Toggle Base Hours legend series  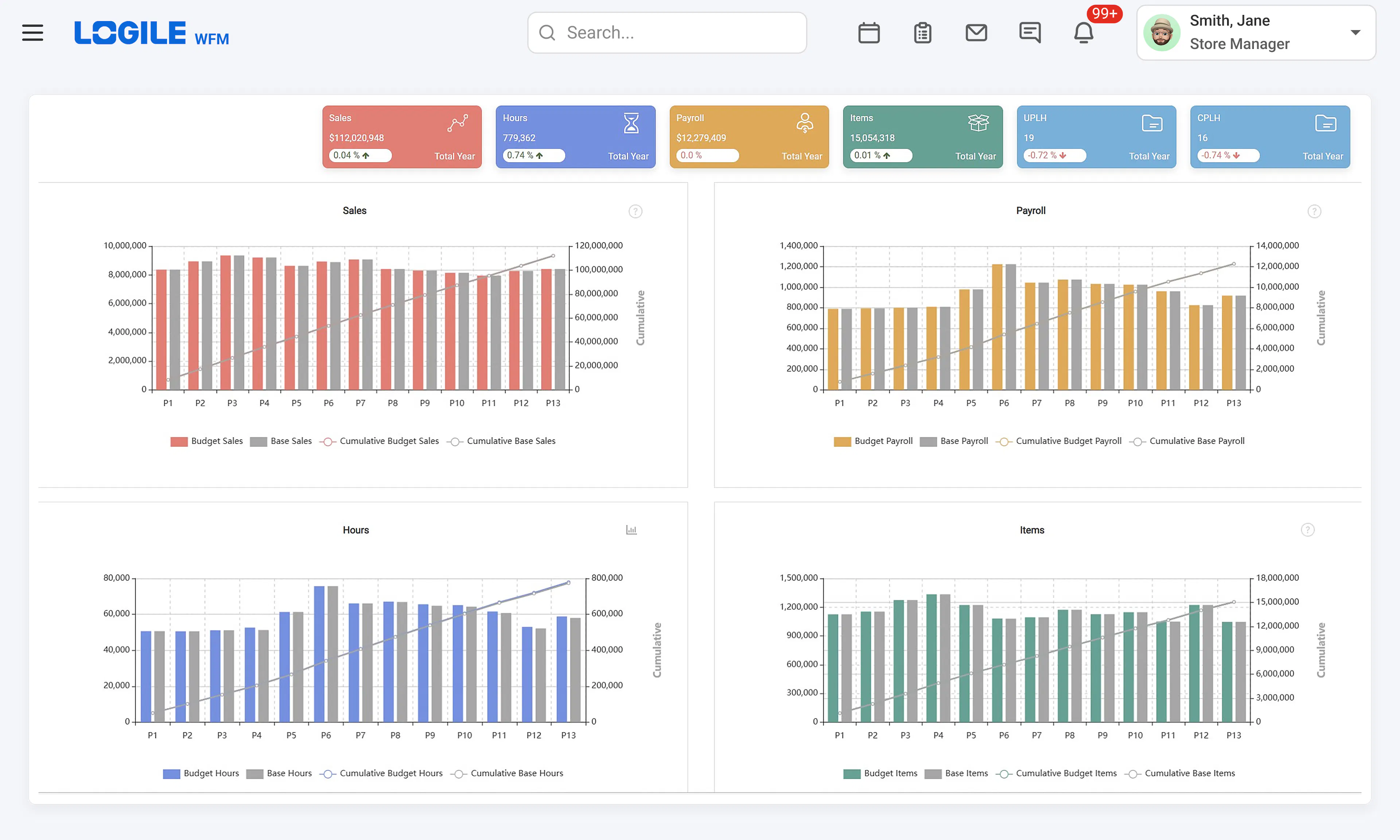pyautogui.click(x=279, y=773)
